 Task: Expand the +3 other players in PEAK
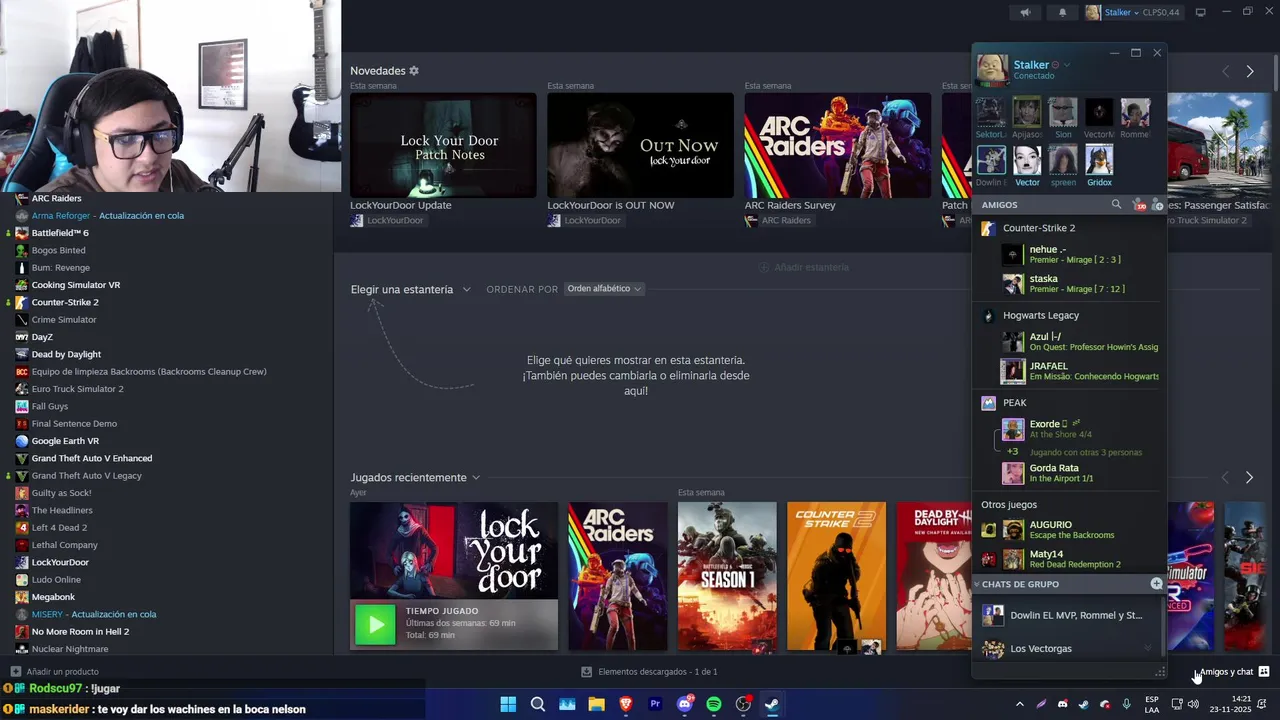(1013, 452)
